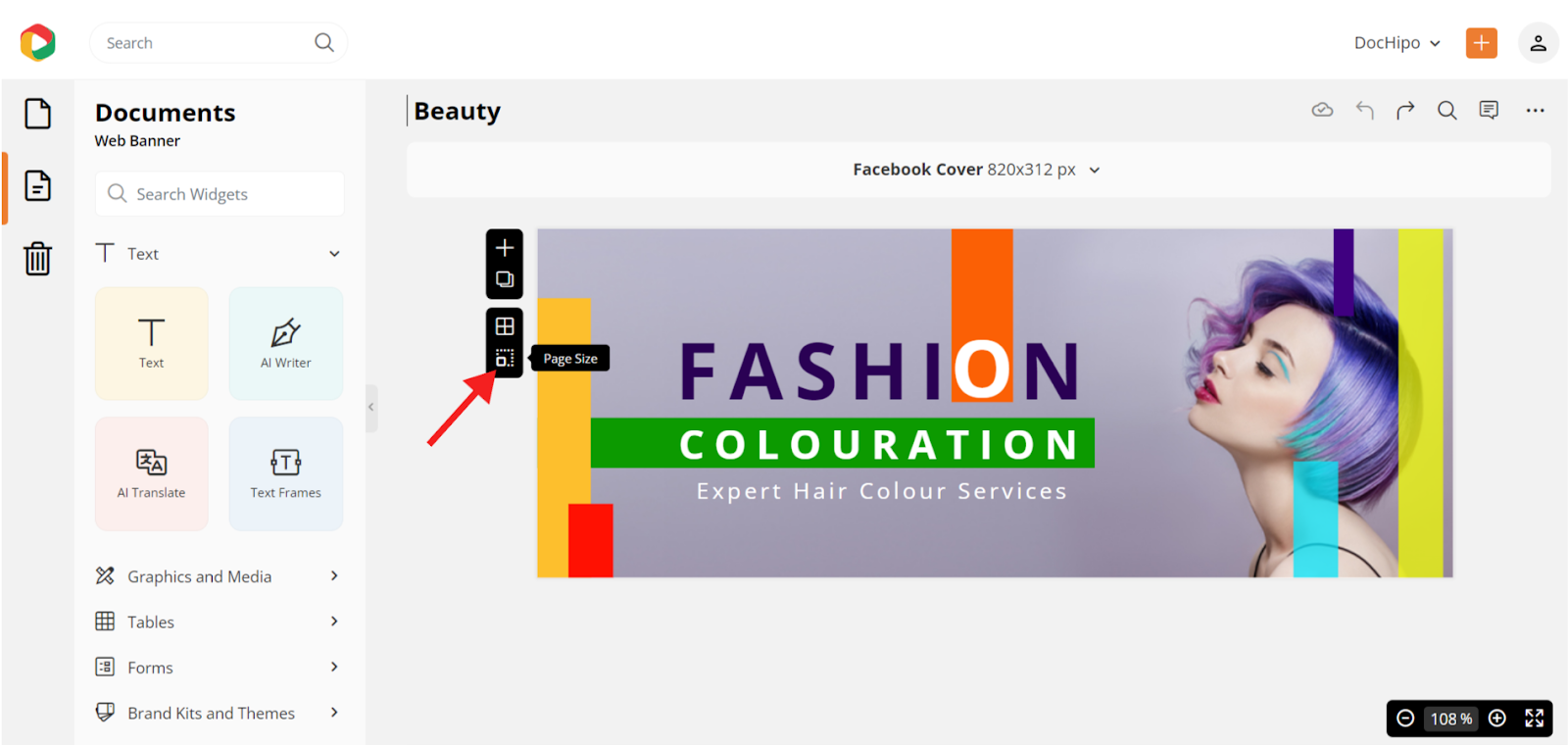The height and width of the screenshot is (745, 1568).
Task: Zoom in with the plus circle icon
Action: click(x=1497, y=719)
